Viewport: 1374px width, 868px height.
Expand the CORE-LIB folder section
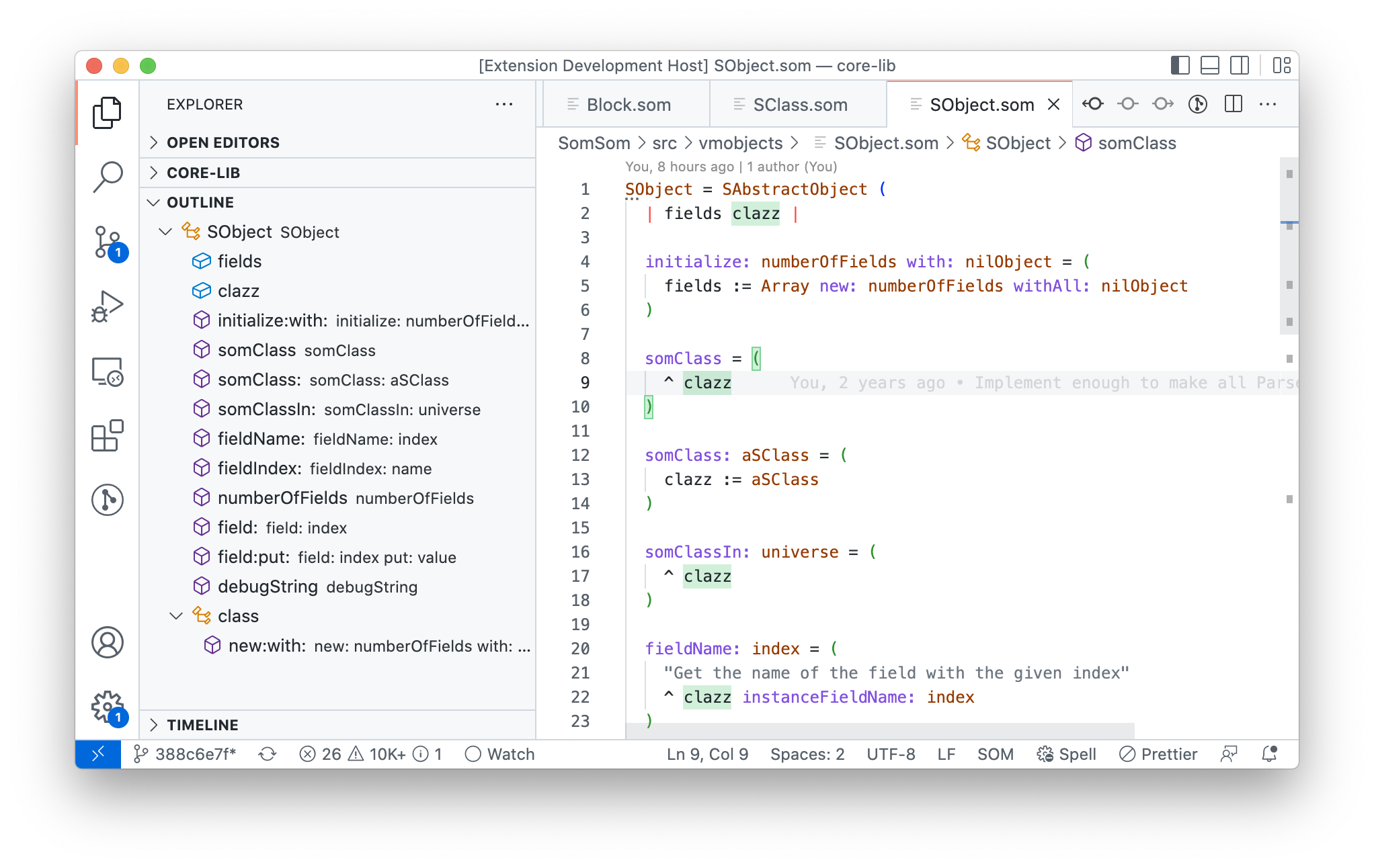coord(337,173)
